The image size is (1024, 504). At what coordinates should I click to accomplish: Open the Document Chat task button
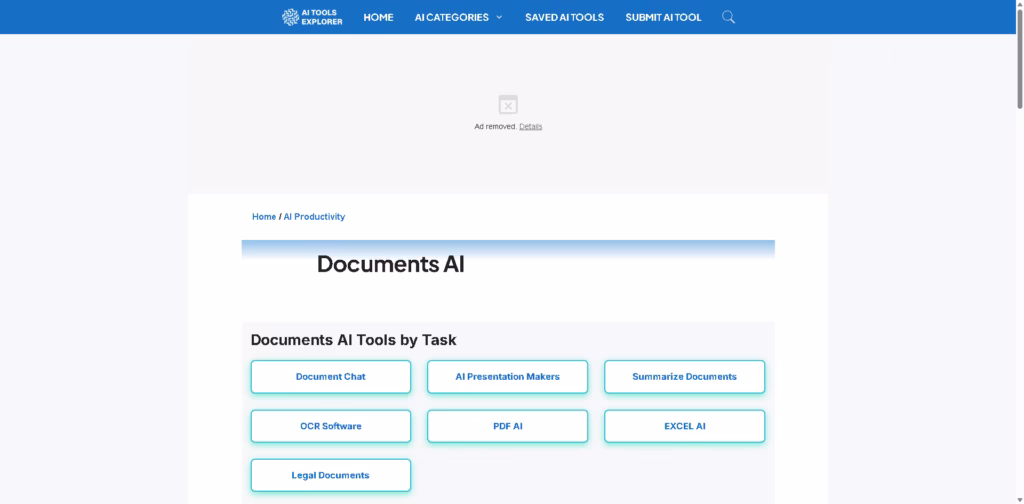(x=330, y=377)
